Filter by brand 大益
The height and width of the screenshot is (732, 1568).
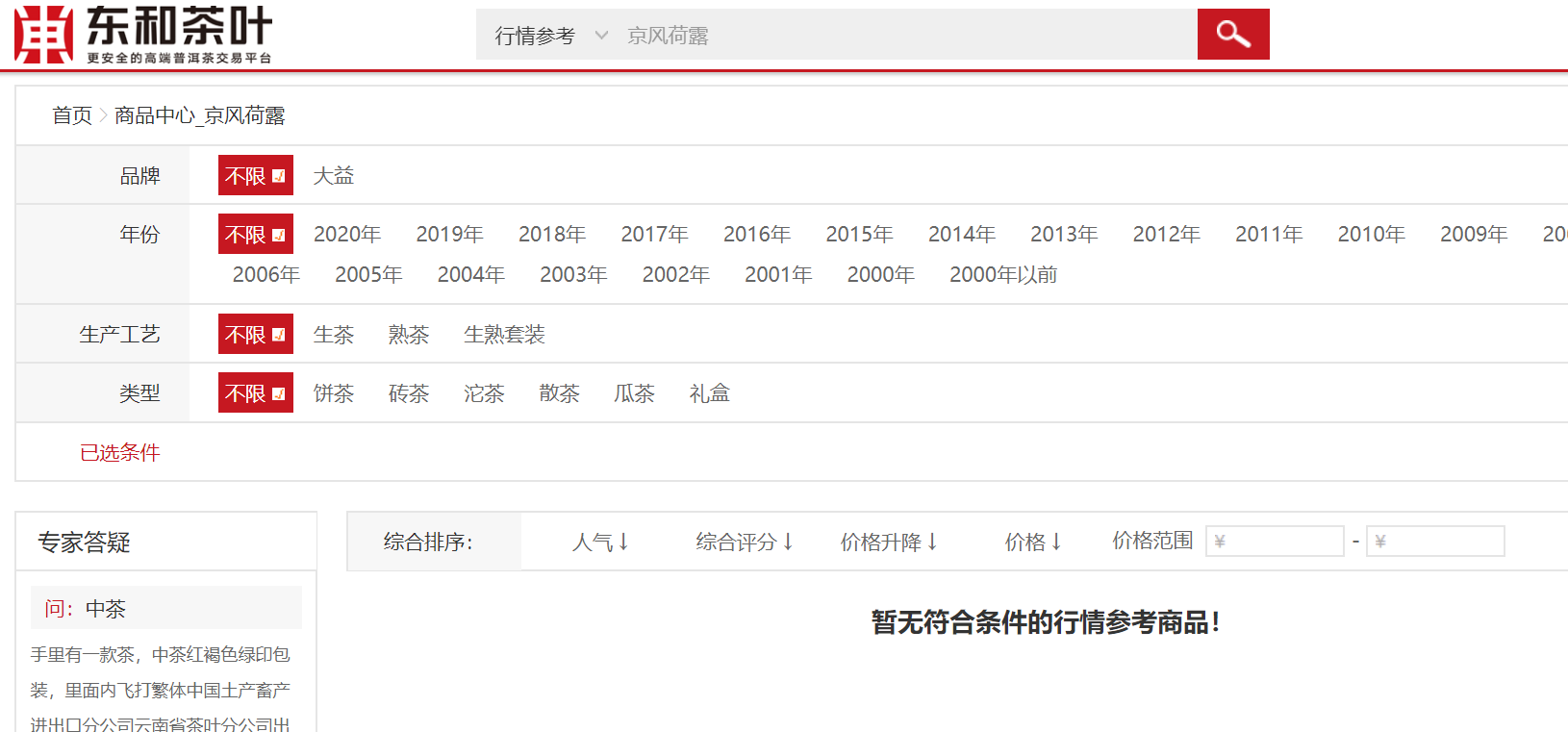pos(333,176)
